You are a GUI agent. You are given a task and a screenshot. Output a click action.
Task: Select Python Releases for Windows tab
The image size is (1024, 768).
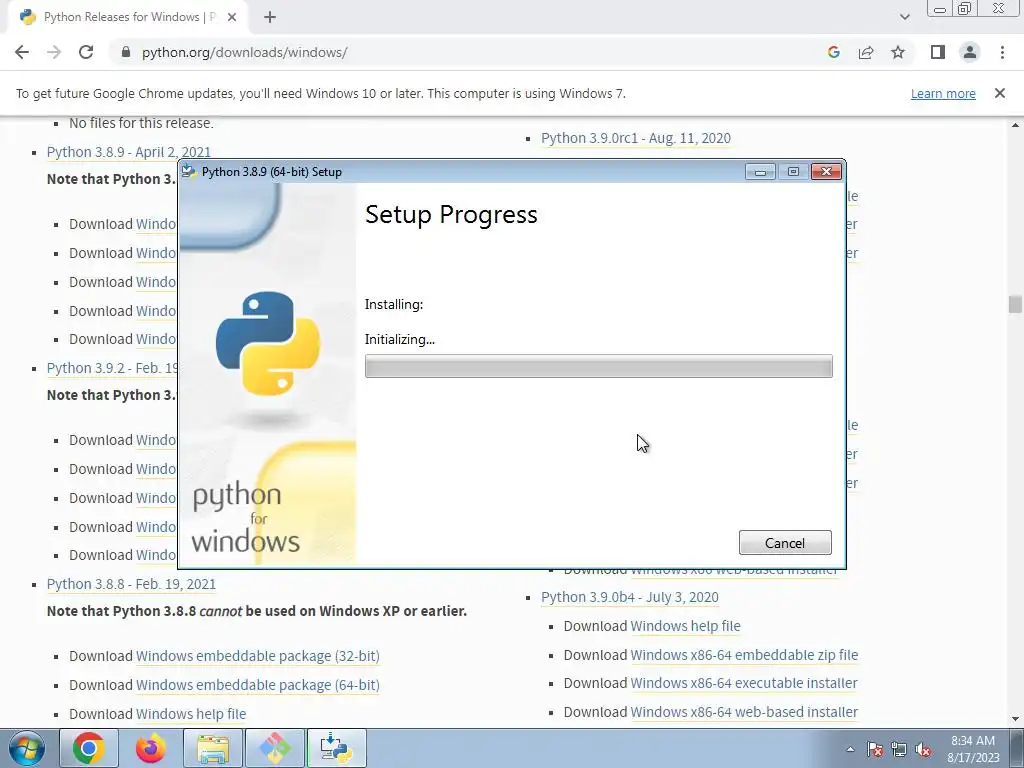[x=127, y=18]
